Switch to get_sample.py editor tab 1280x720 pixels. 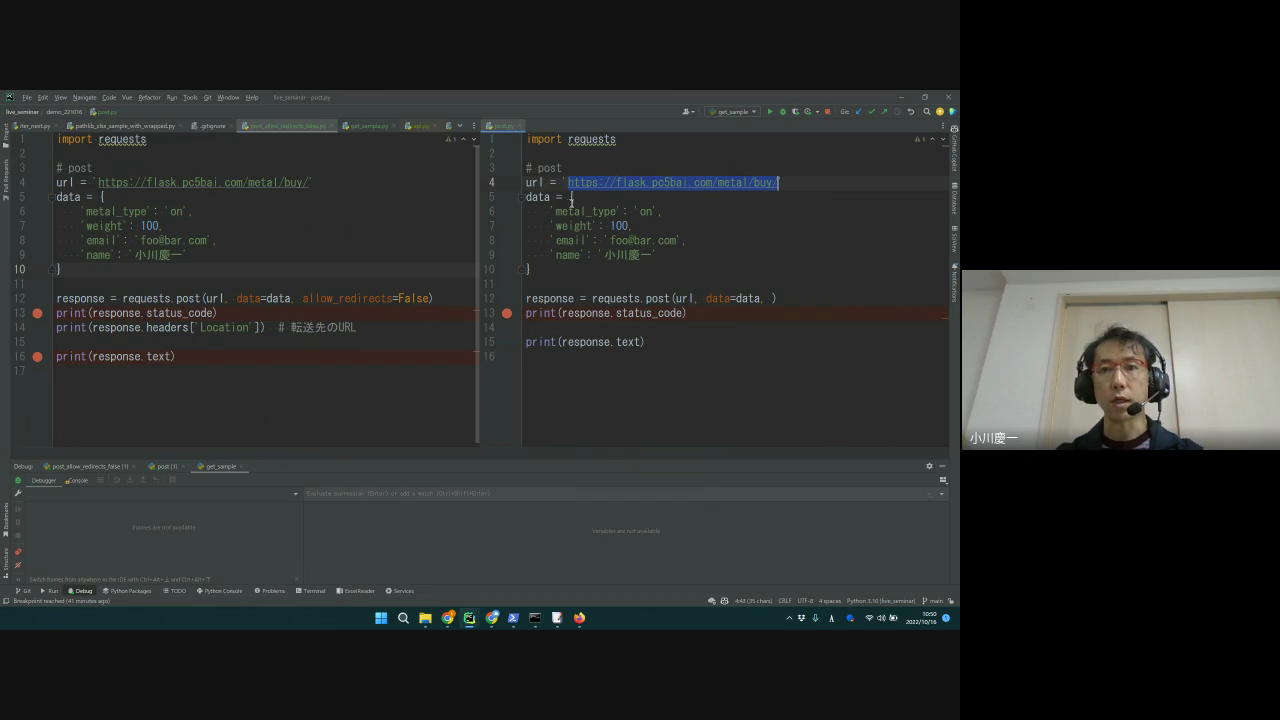(x=367, y=126)
